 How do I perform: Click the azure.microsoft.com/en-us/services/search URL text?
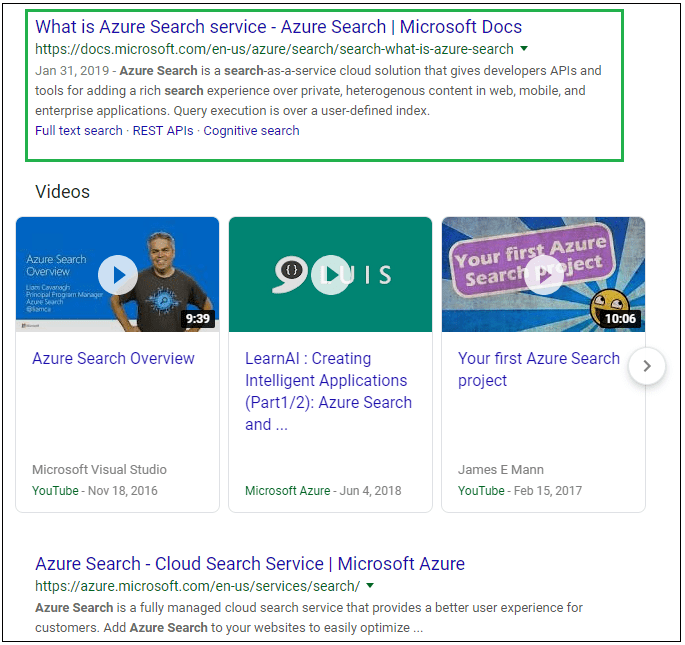(197, 586)
